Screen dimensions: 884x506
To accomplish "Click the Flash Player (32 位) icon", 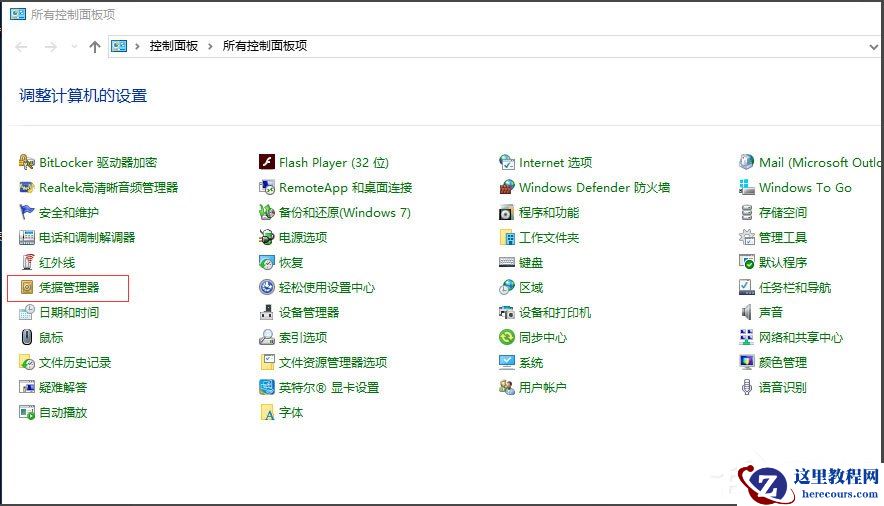I will pyautogui.click(x=267, y=162).
